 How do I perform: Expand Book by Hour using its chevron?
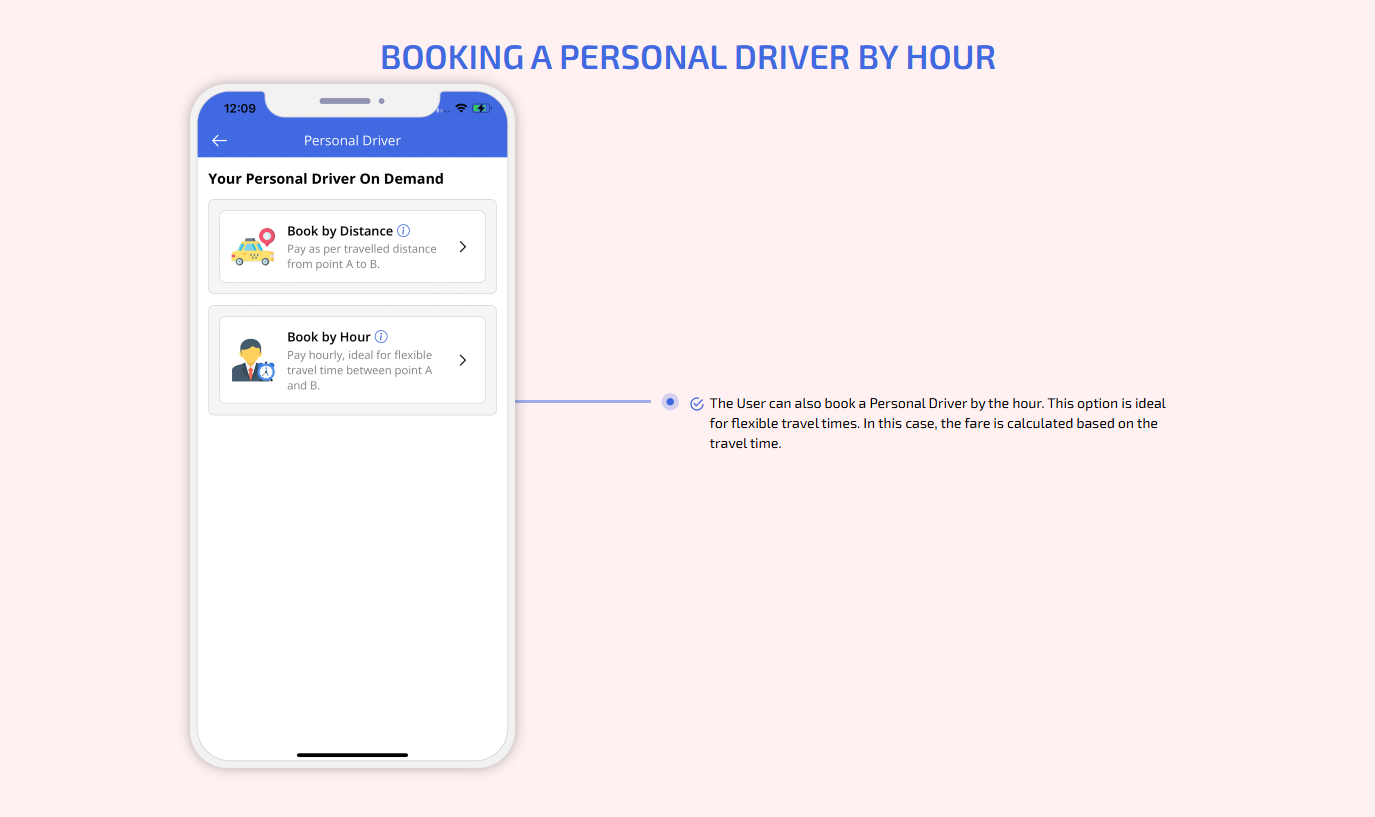462,360
